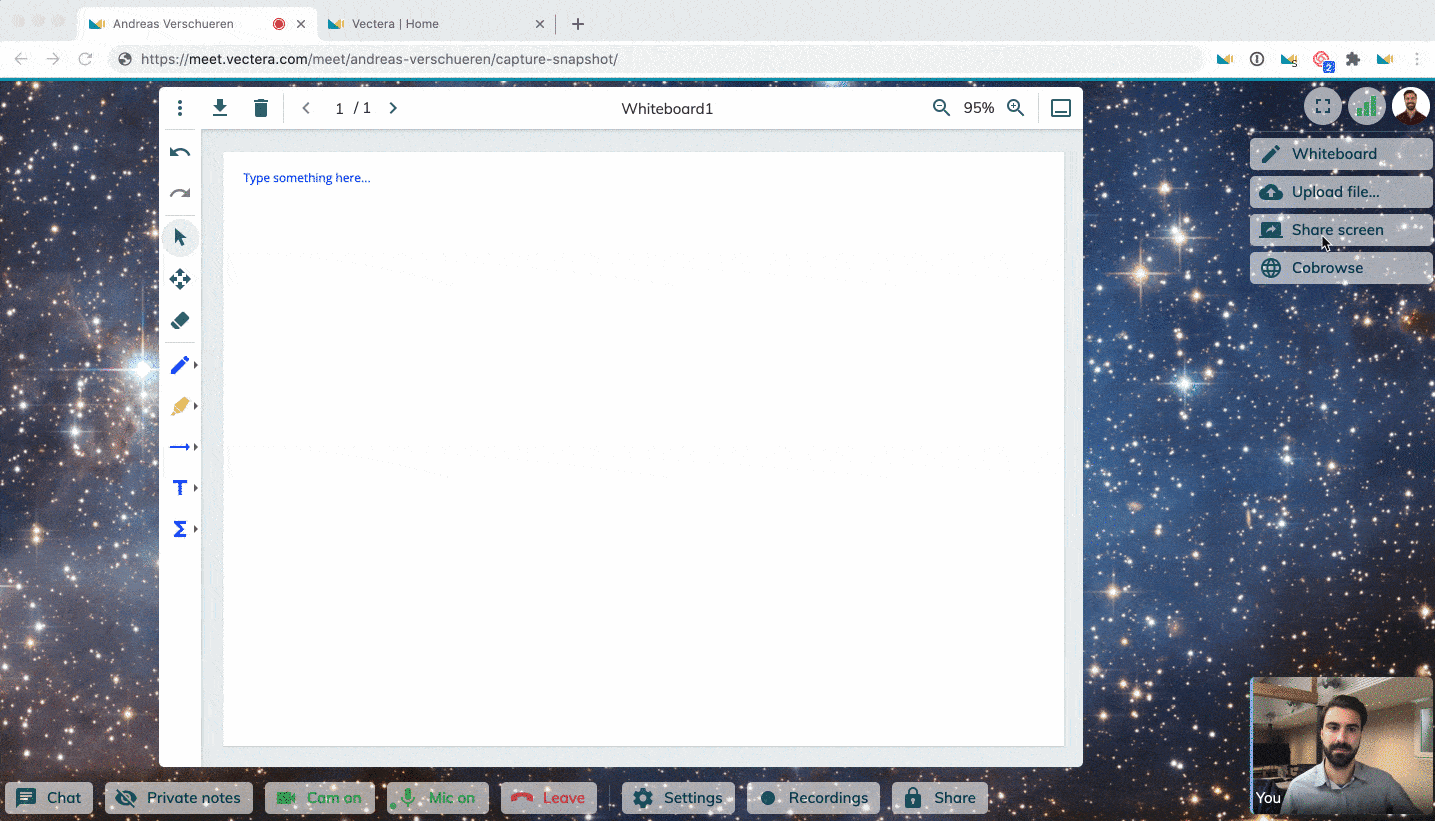Open the Chat panel
The height and width of the screenshot is (821, 1435).
coord(49,798)
